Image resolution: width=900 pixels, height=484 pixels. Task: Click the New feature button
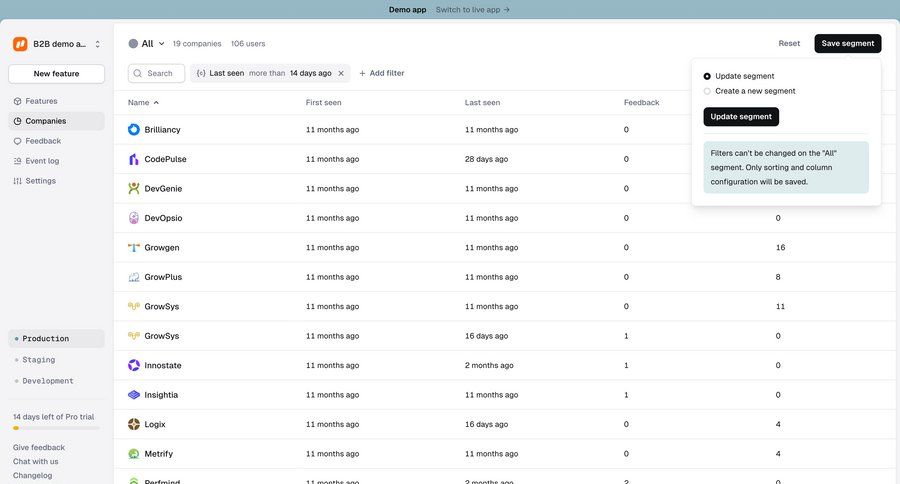(x=56, y=73)
